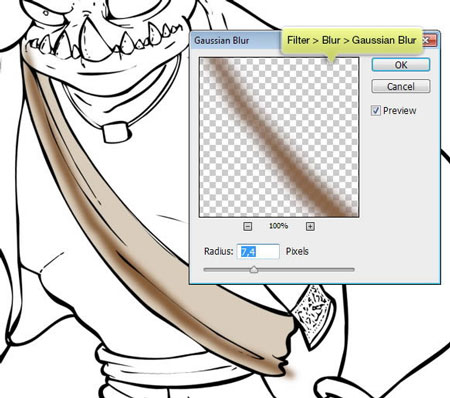This screenshot has height=398, width=450.
Task: Click the Radius slider handle
Action: pyautogui.click(x=254, y=269)
